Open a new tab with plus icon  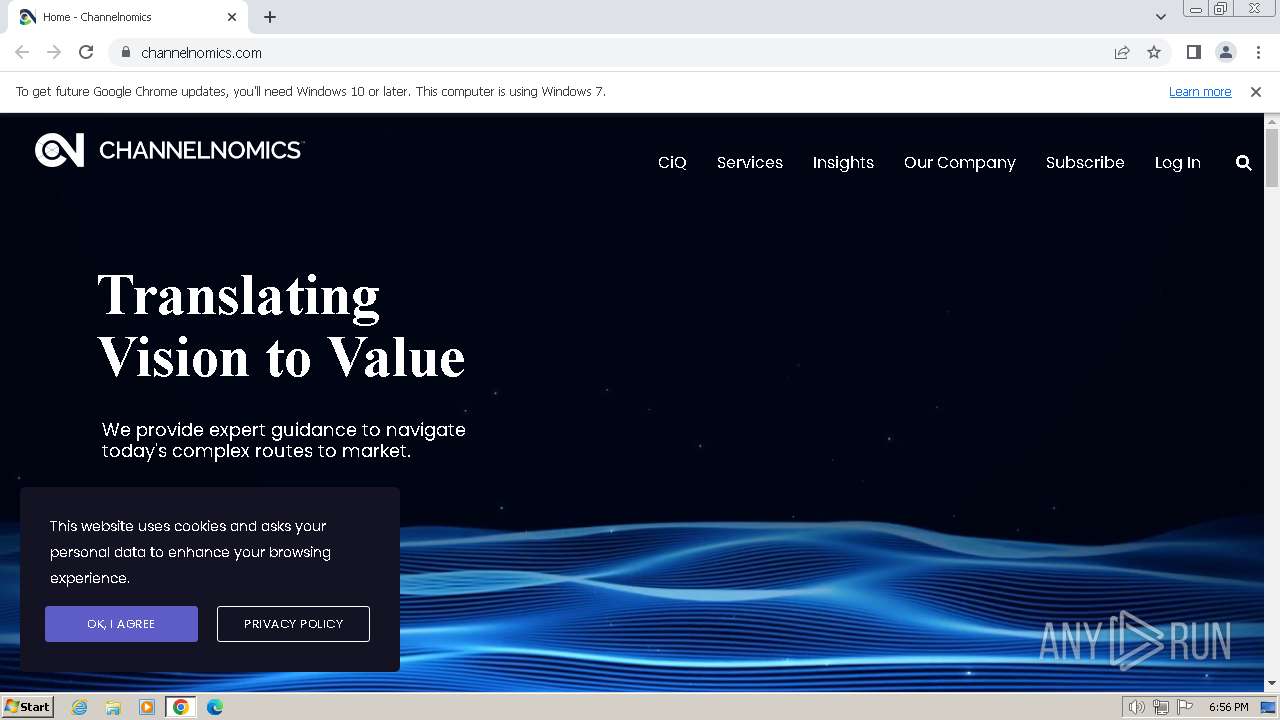tap(270, 17)
